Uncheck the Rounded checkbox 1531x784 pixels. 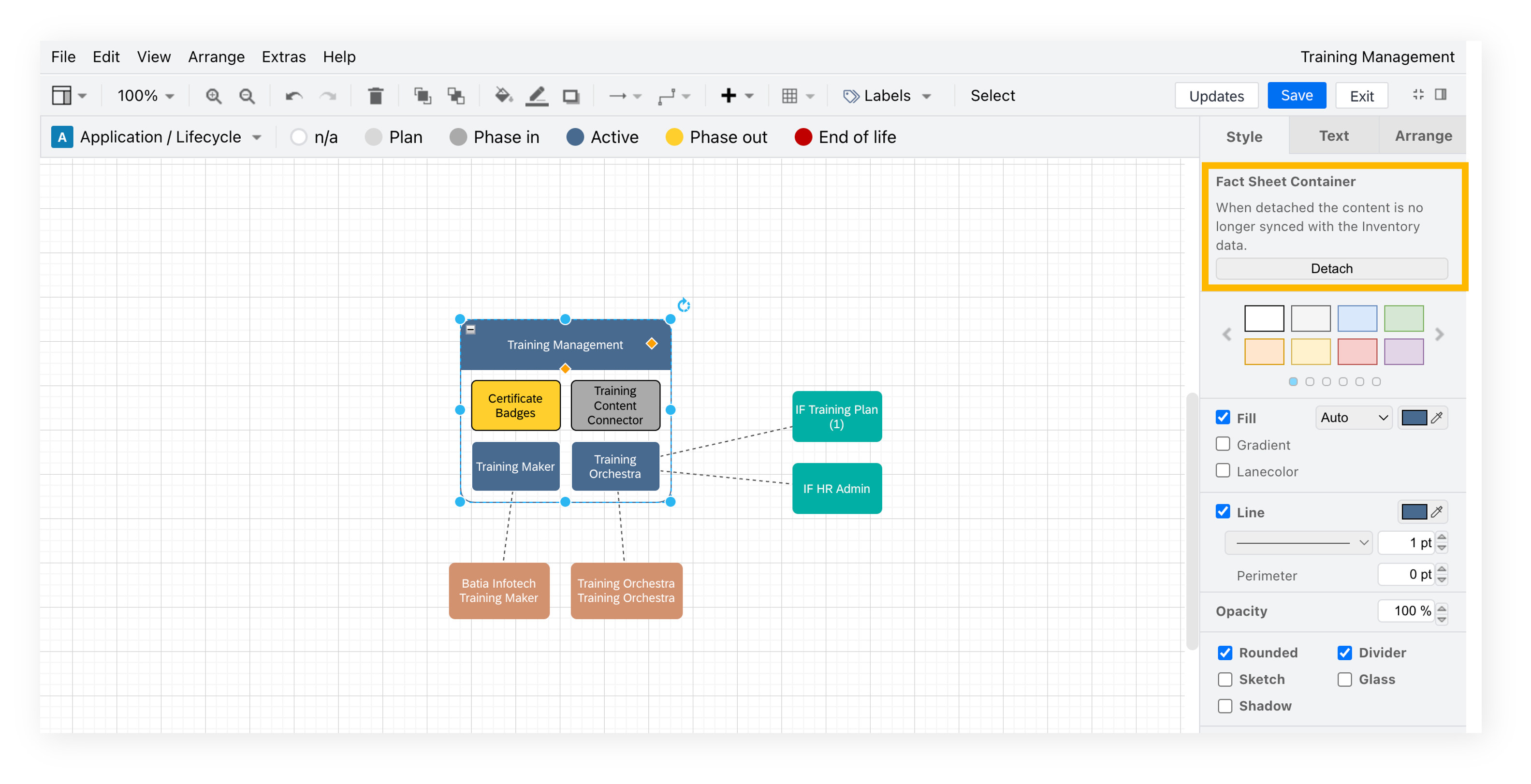1225,653
